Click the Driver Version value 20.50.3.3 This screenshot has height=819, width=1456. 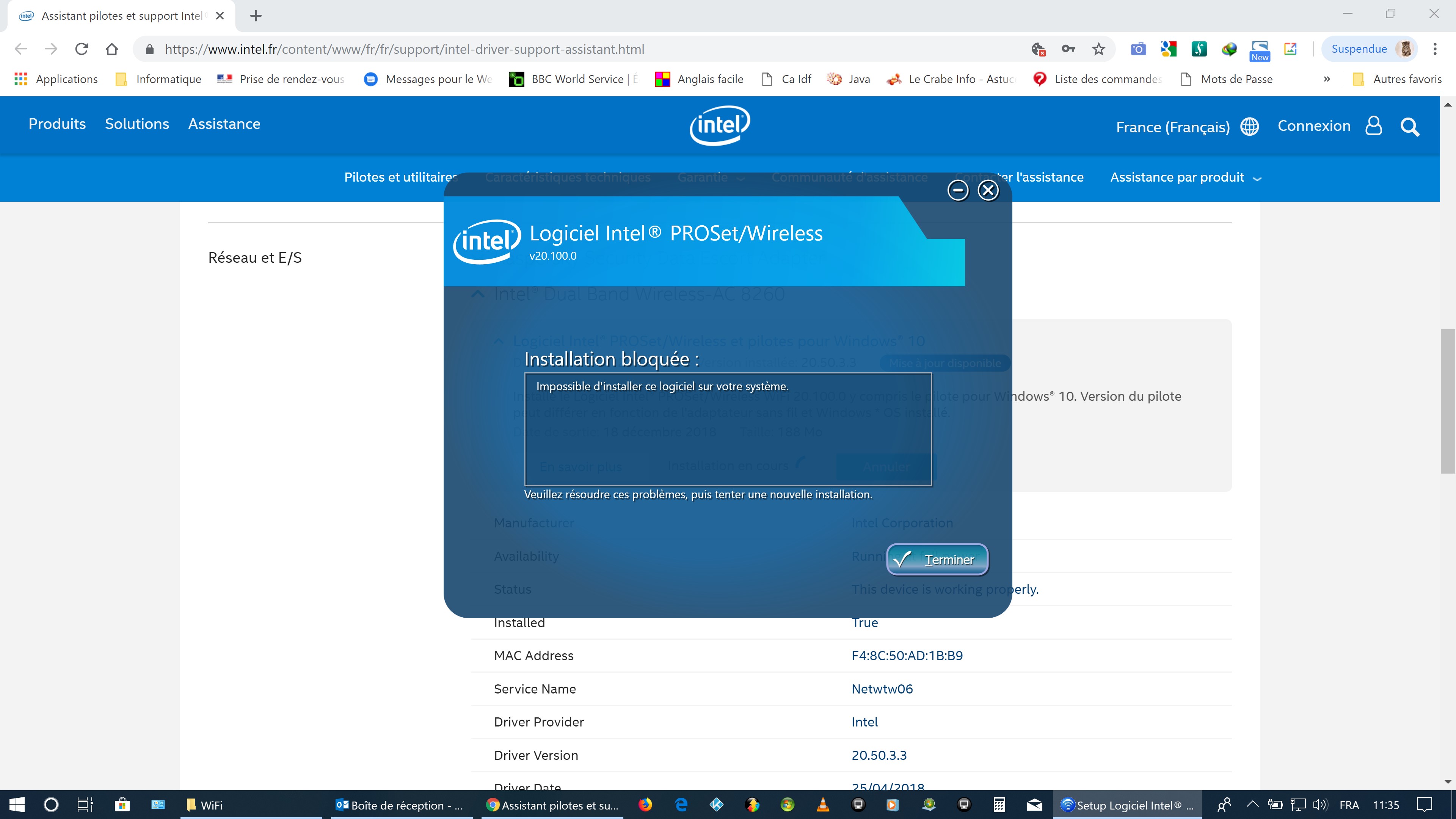(x=879, y=755)
